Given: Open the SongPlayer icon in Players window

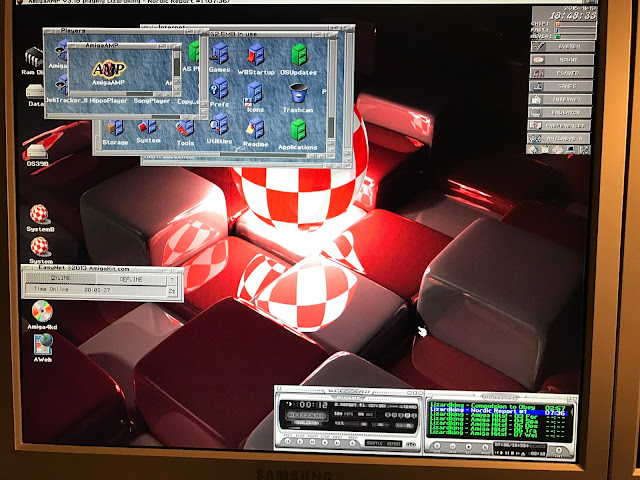Looking at the screenshot, I should (151, 100).
